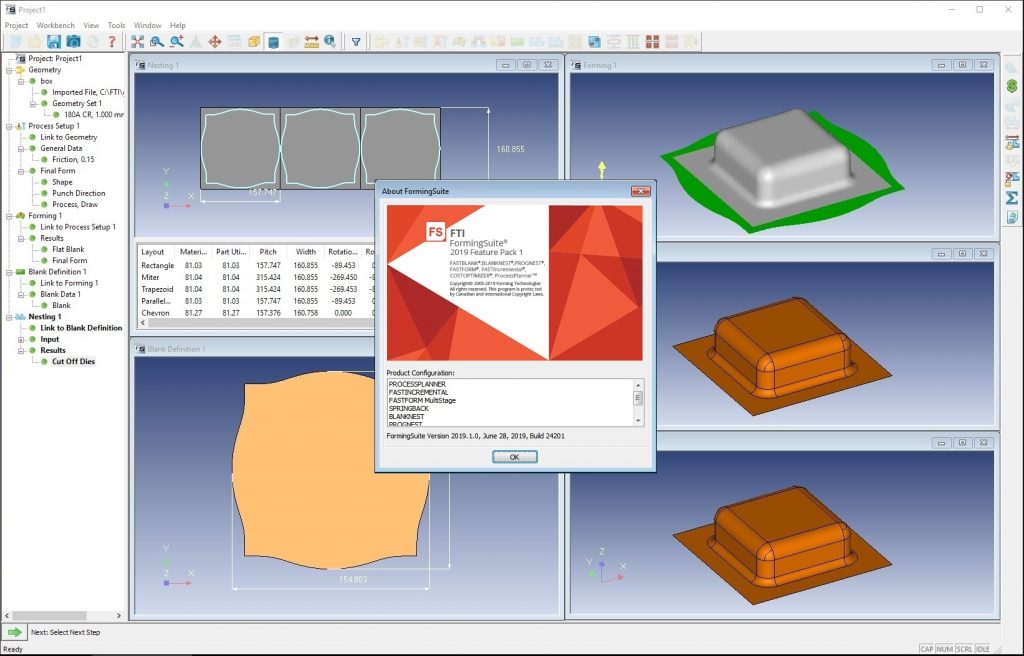The width and height of the screenshot is (1024, 656).
Task: Click the blue Sigma summary icon
Action: pyautogui.click(x=1012, y=197)
